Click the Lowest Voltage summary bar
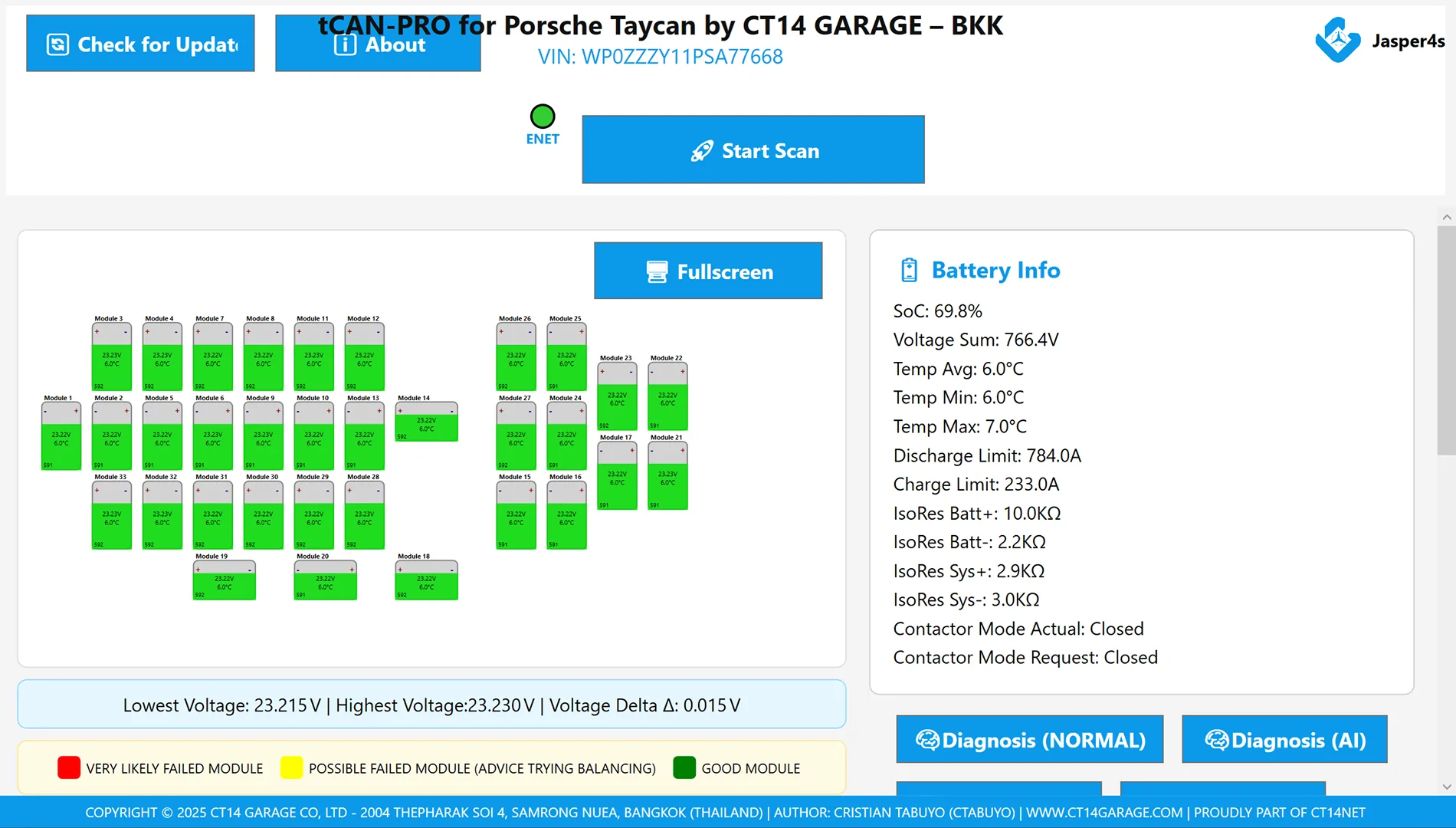 (x=431, y=705)
